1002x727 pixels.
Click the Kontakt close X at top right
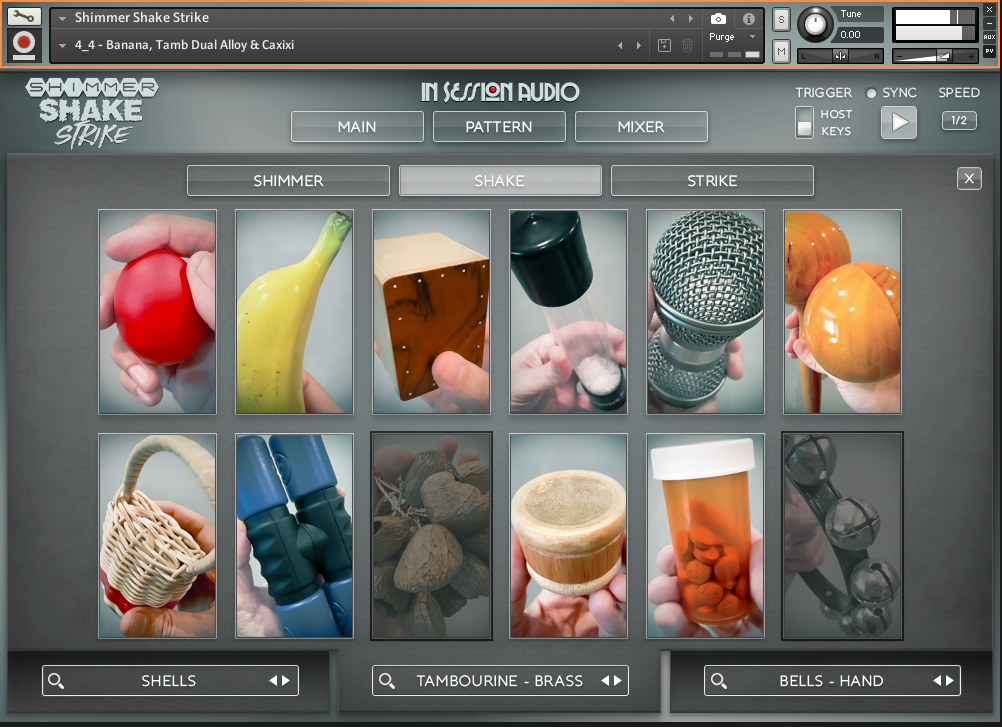(989, 10)
